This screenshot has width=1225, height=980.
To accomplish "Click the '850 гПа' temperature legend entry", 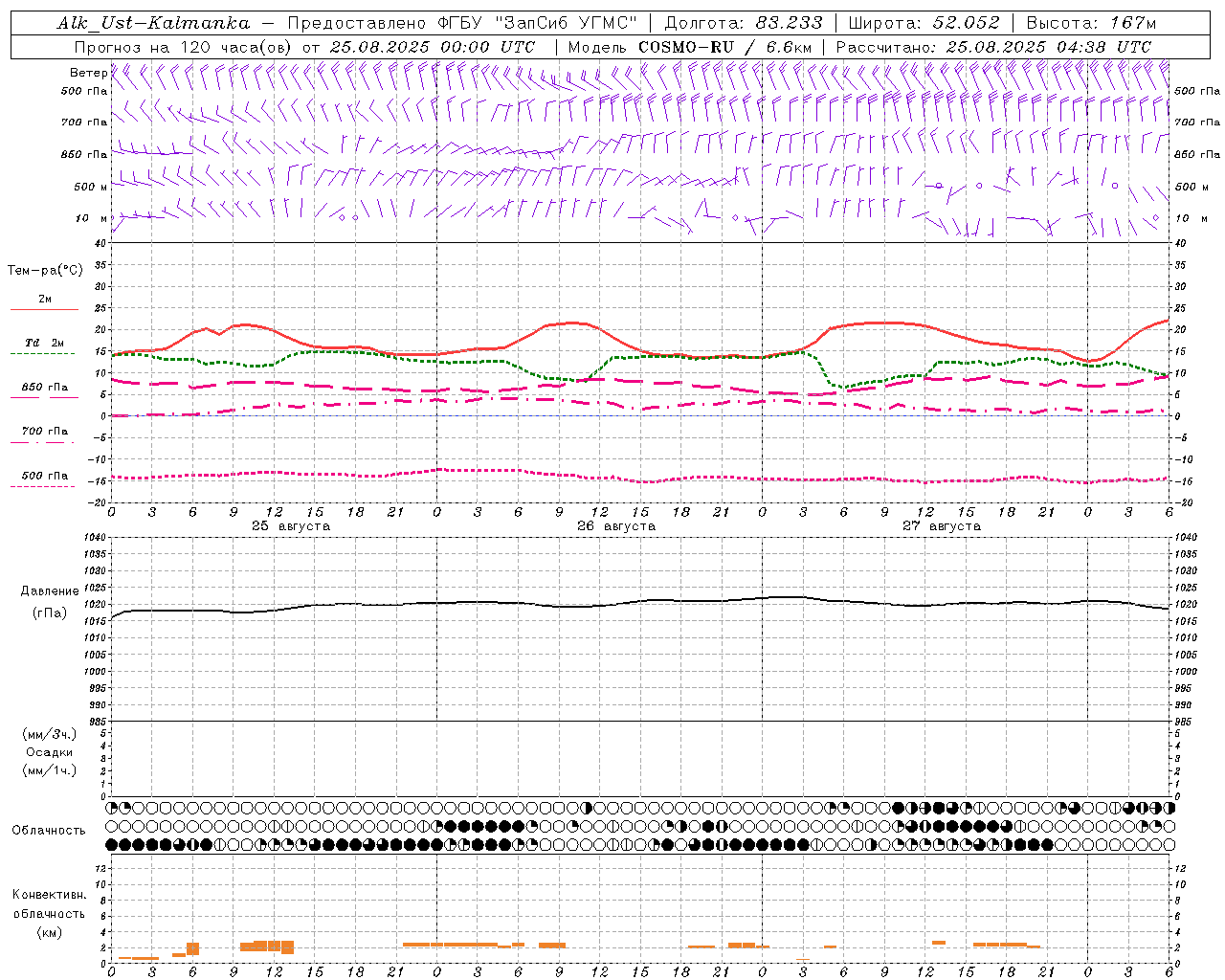I will click(x=45, y=388).
